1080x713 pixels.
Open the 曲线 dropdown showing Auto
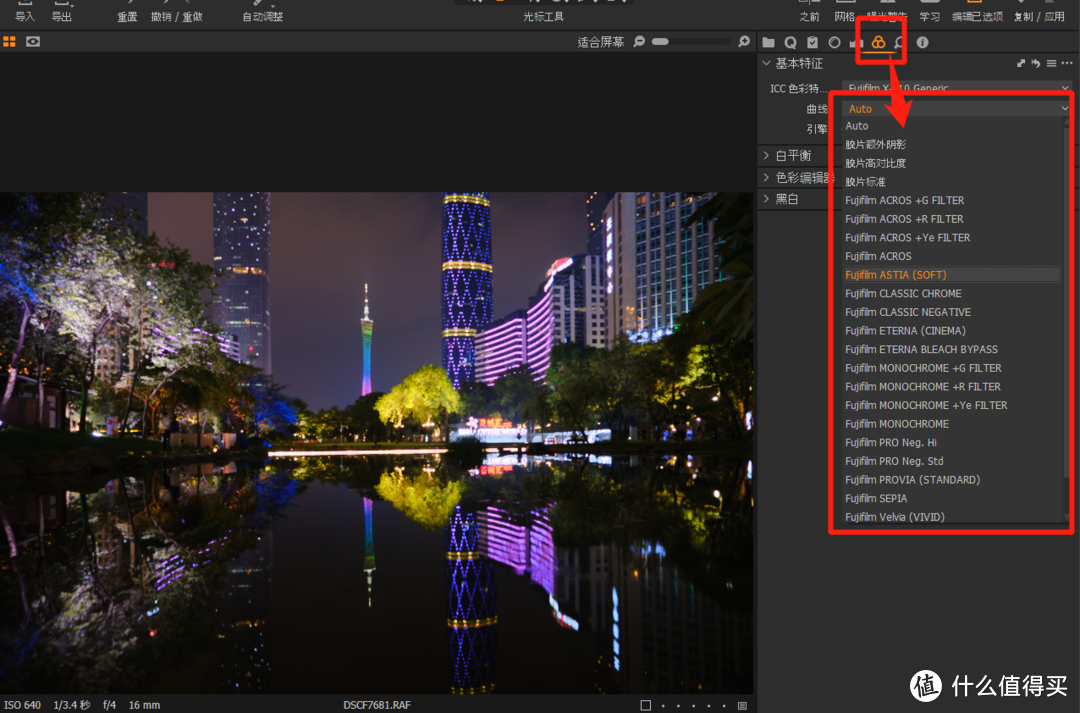tap(956, 108)
